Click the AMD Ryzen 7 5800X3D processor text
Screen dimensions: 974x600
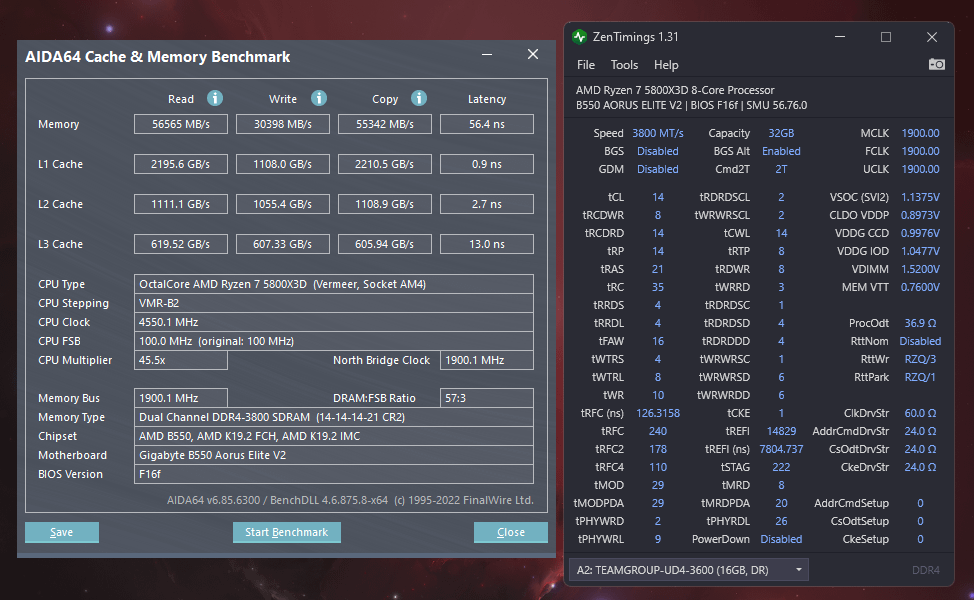click(675, 90)
